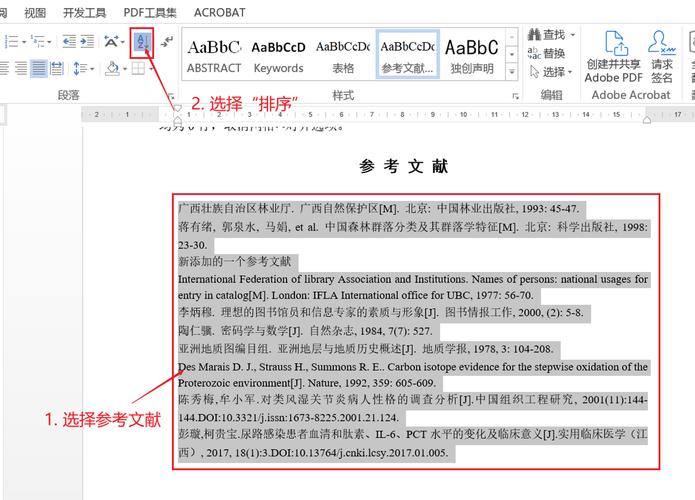Switch to the 视图 (View) tab

point(35,13)
